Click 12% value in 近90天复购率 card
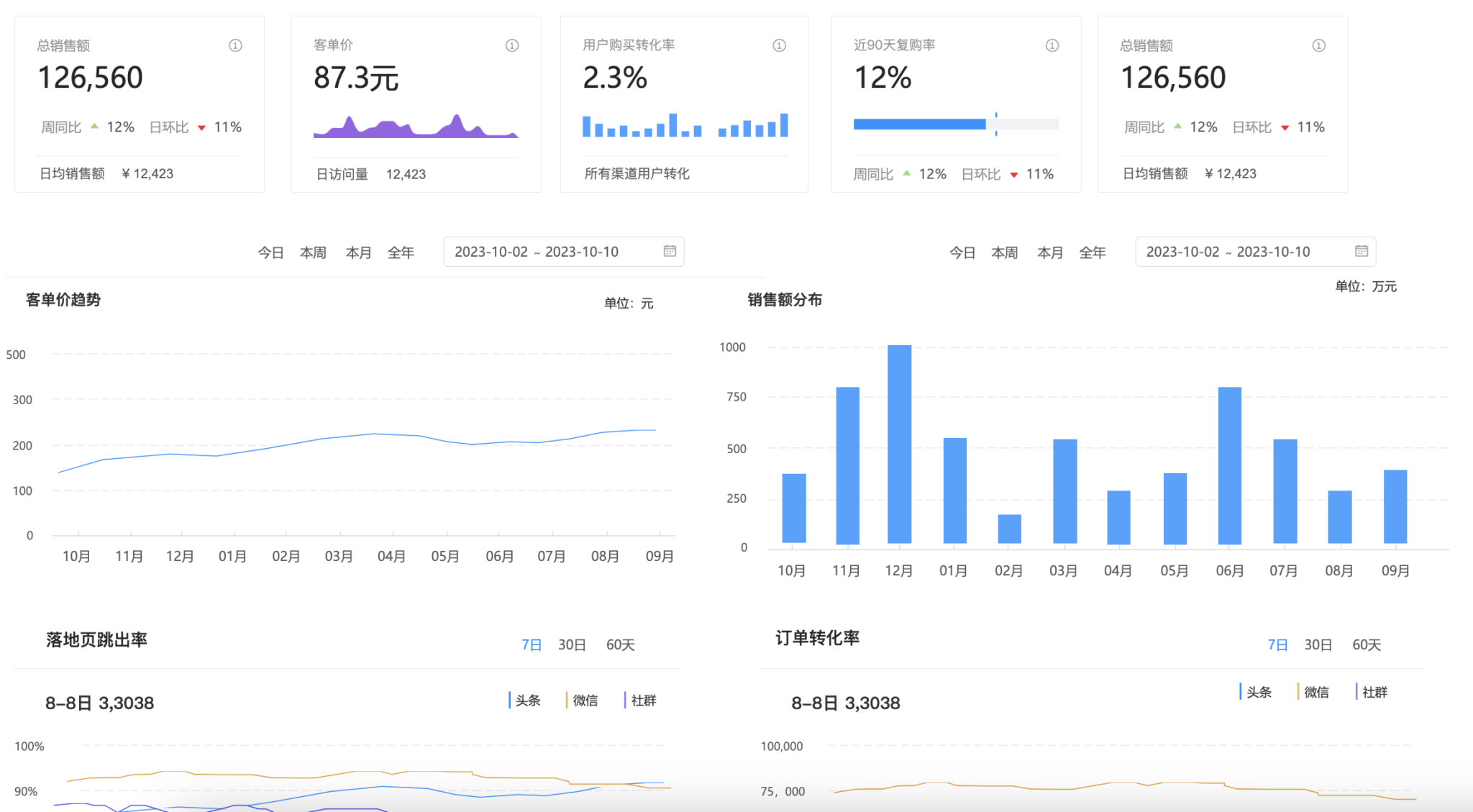The width and height of the screenshot is (1473, 812). click(x=883, y=78)
